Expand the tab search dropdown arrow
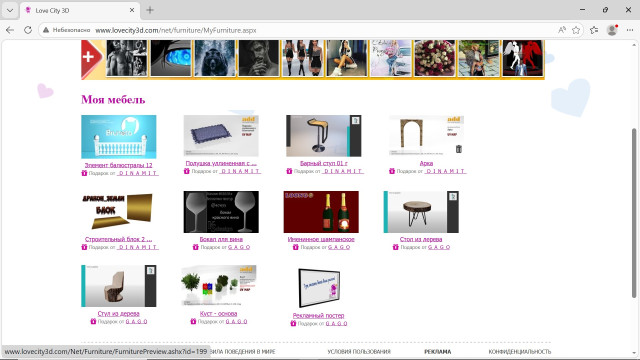Image resolution: width=640 pixels, height=360 pixels. 10,10
